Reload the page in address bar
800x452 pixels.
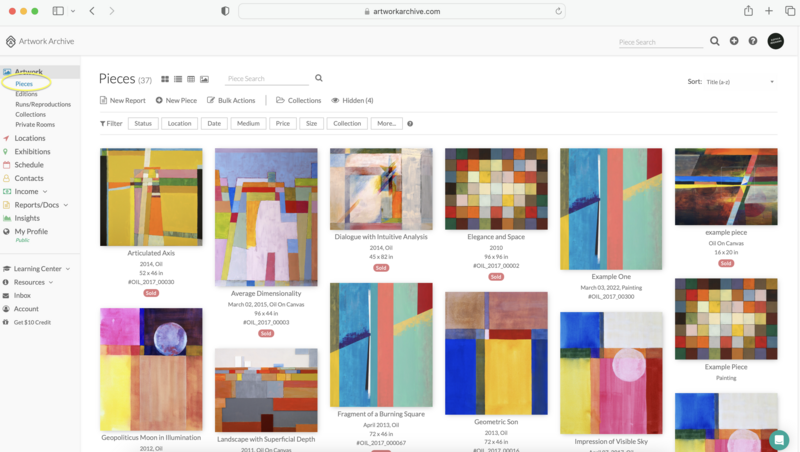(558, 11)
